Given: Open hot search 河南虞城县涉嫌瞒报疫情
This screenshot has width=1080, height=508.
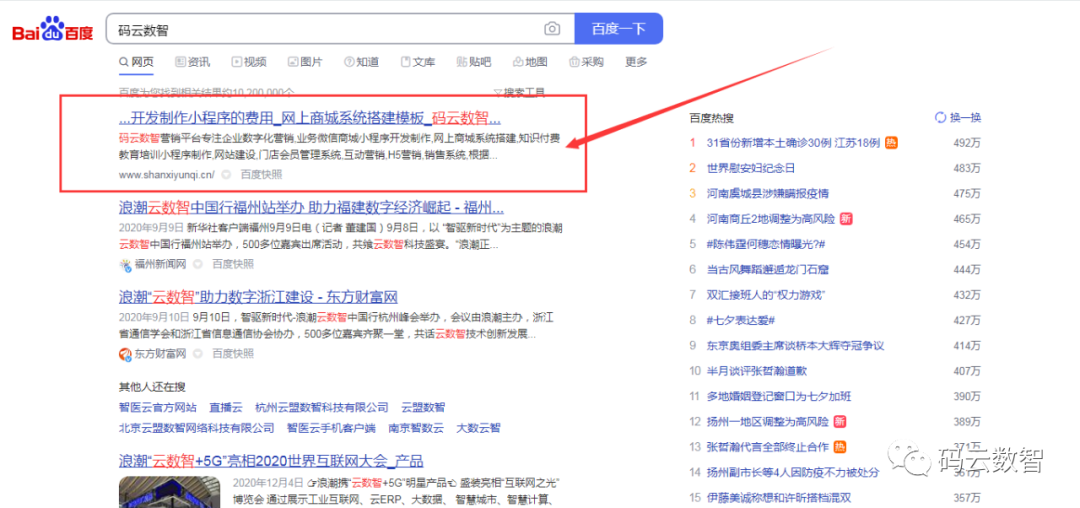Looking at the screenshot, I should point(768,193).
